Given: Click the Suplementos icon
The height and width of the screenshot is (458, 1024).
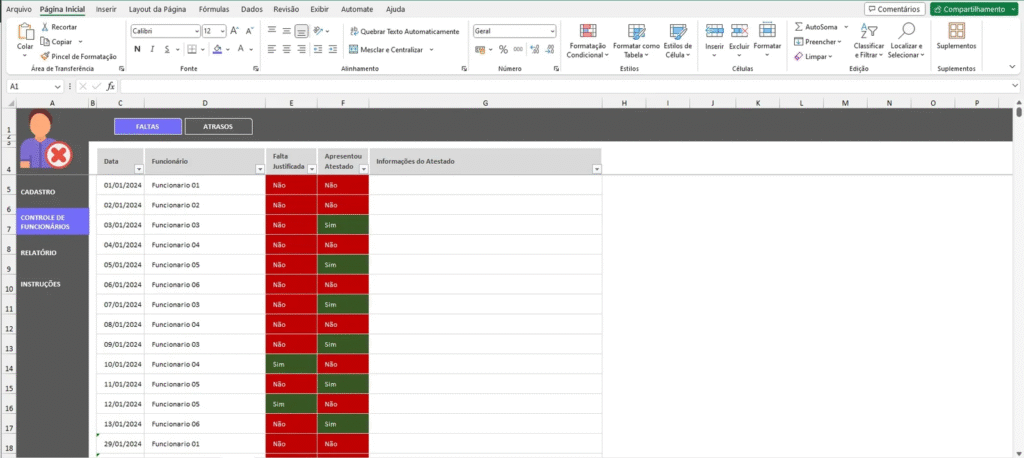Looking at the screenshot, I should pyautogui.click(x=956, y=31).
